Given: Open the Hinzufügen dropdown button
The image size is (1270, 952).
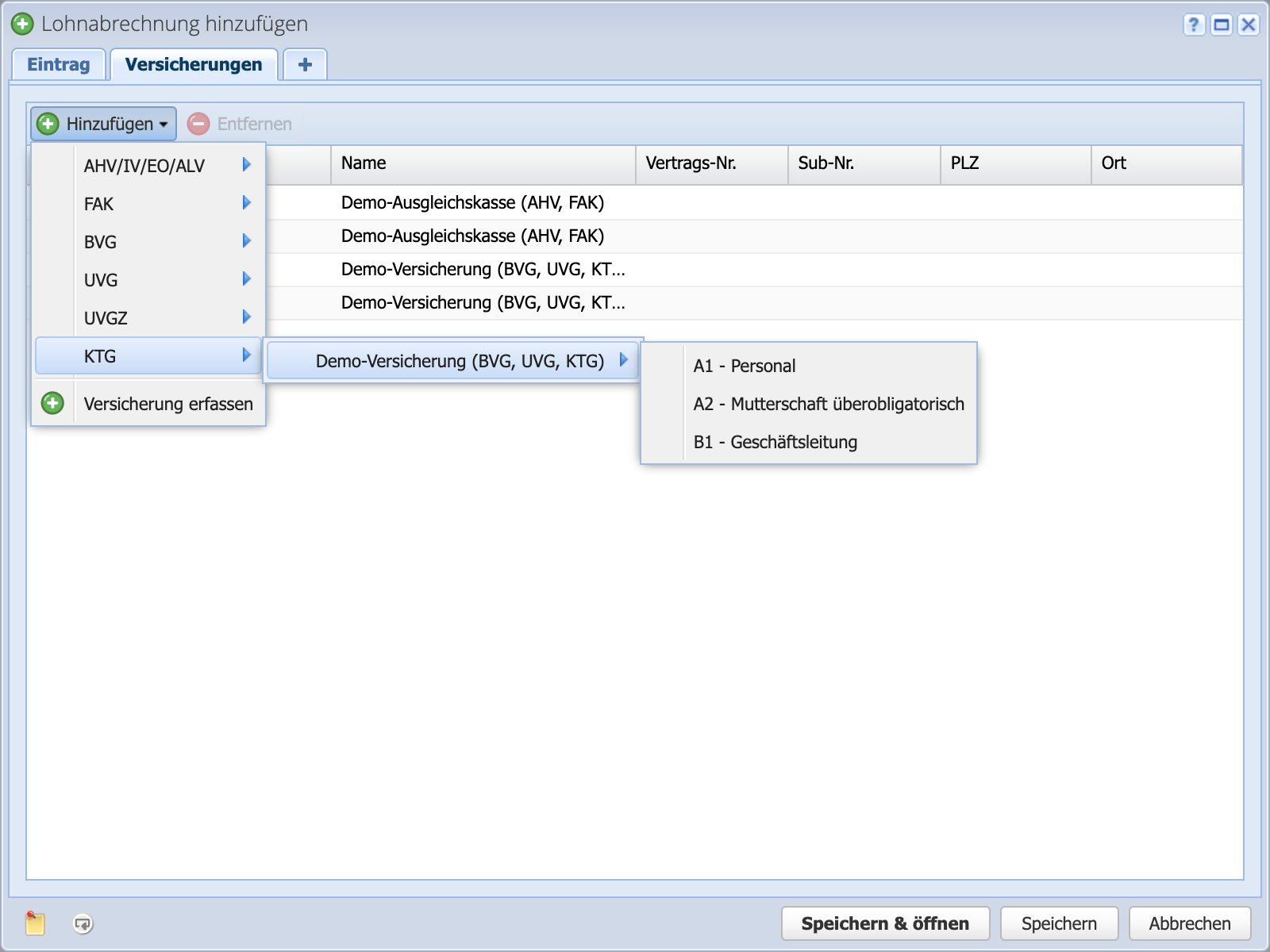Looking at the screenshot, I should [104, 124].
